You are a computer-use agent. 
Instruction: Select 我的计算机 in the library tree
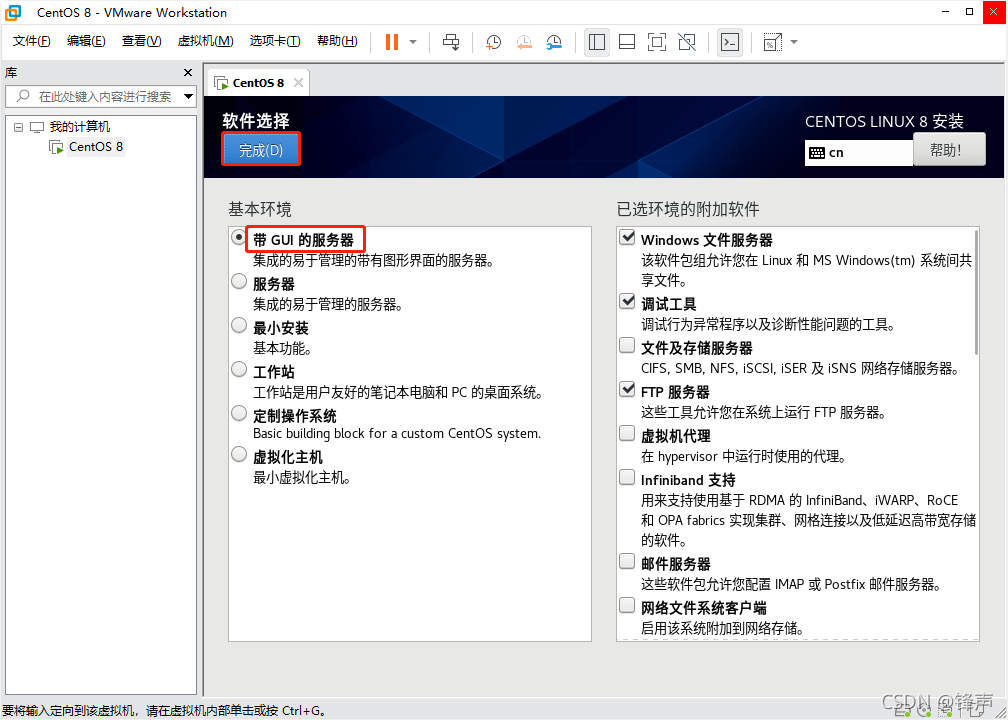(x=80, y=127)
